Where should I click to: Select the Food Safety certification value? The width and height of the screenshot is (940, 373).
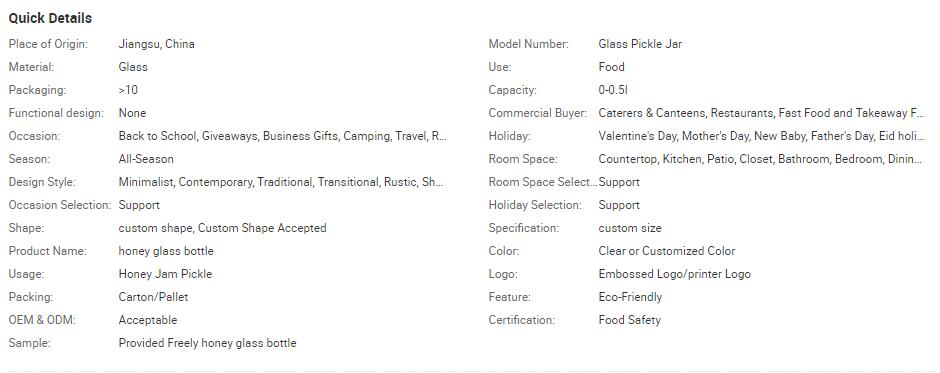pos(629,320)
